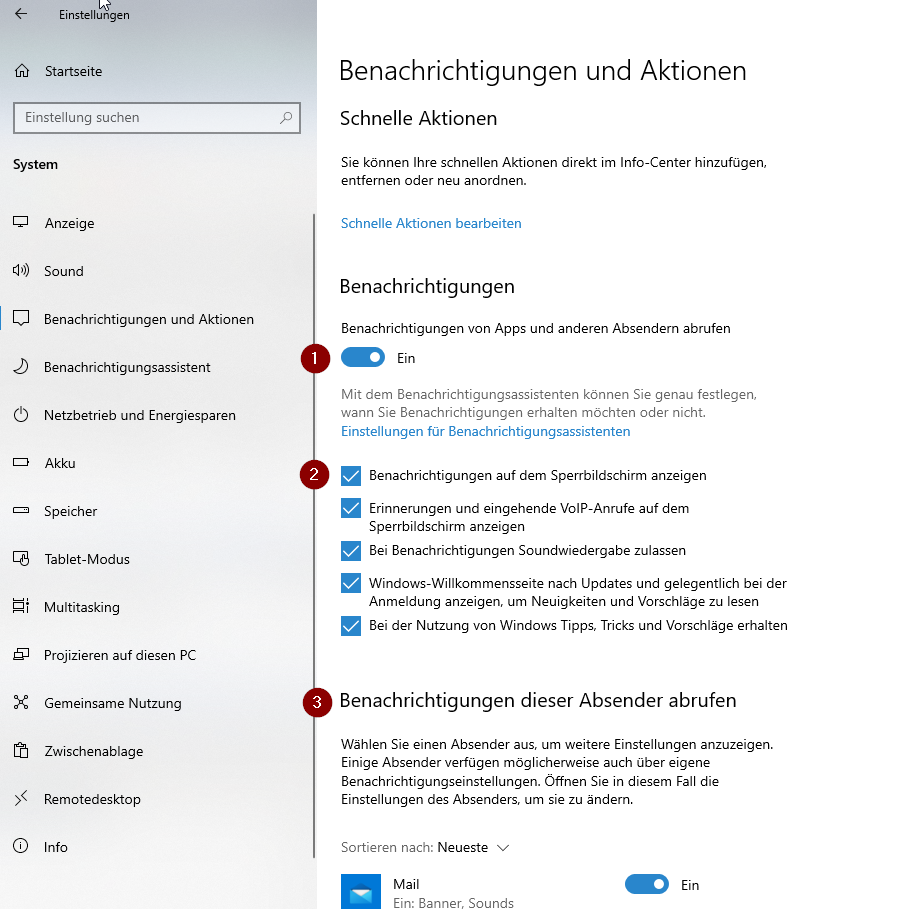Turn off the main Benachrichtigungen toggle
Screen dimensions: 907x909
point(363,358)
